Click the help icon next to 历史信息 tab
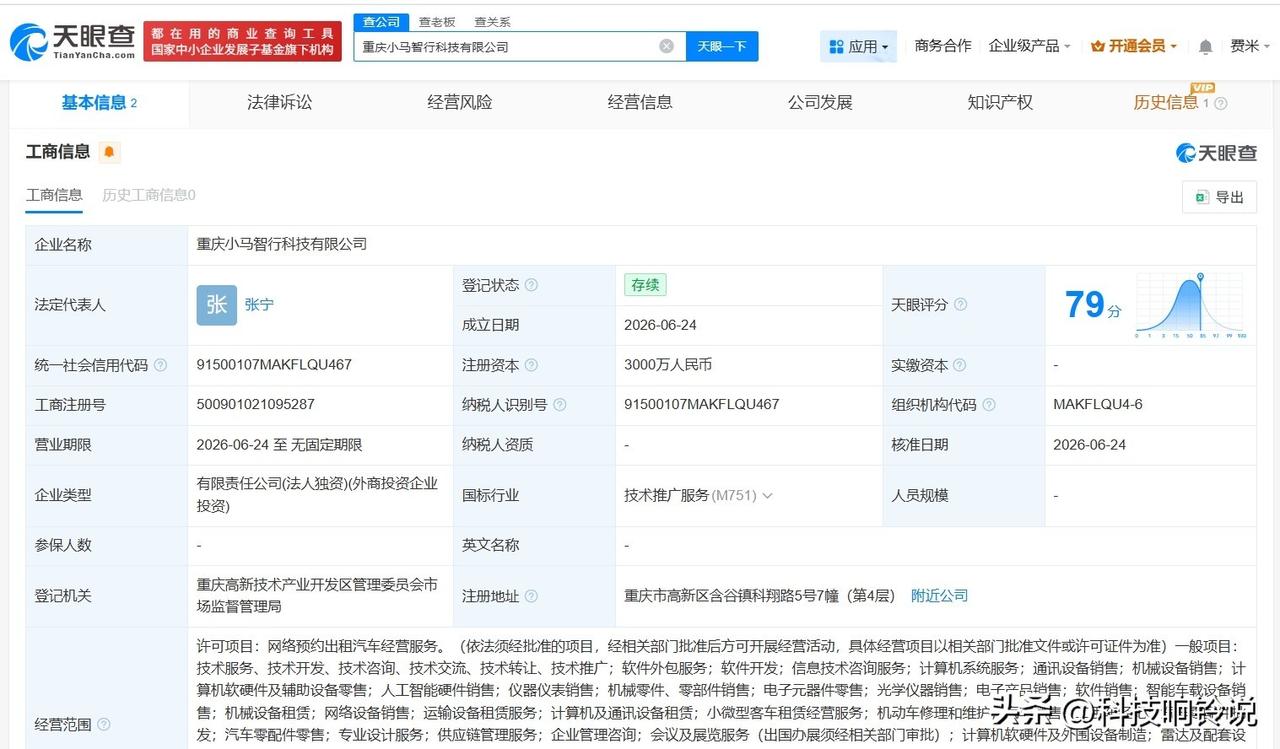Image resolution: width=1280 pixels, height=749 pixels. pos(1220,103)
